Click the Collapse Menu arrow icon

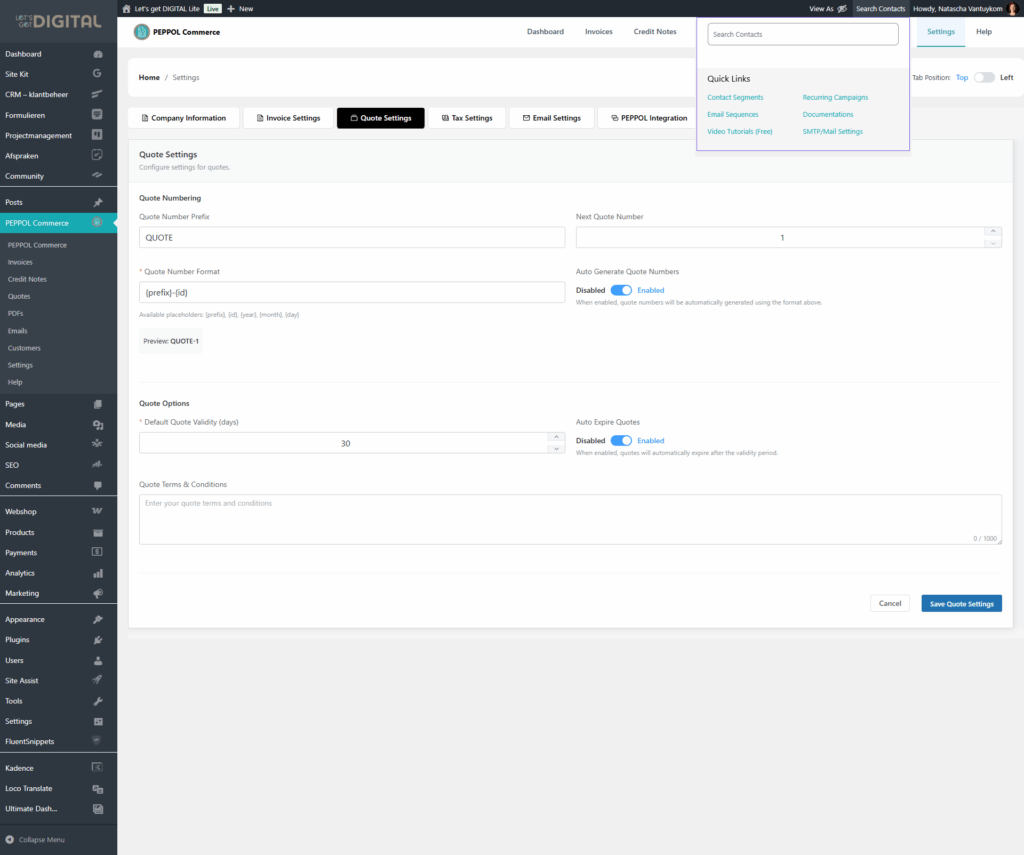tap(10, 839)
